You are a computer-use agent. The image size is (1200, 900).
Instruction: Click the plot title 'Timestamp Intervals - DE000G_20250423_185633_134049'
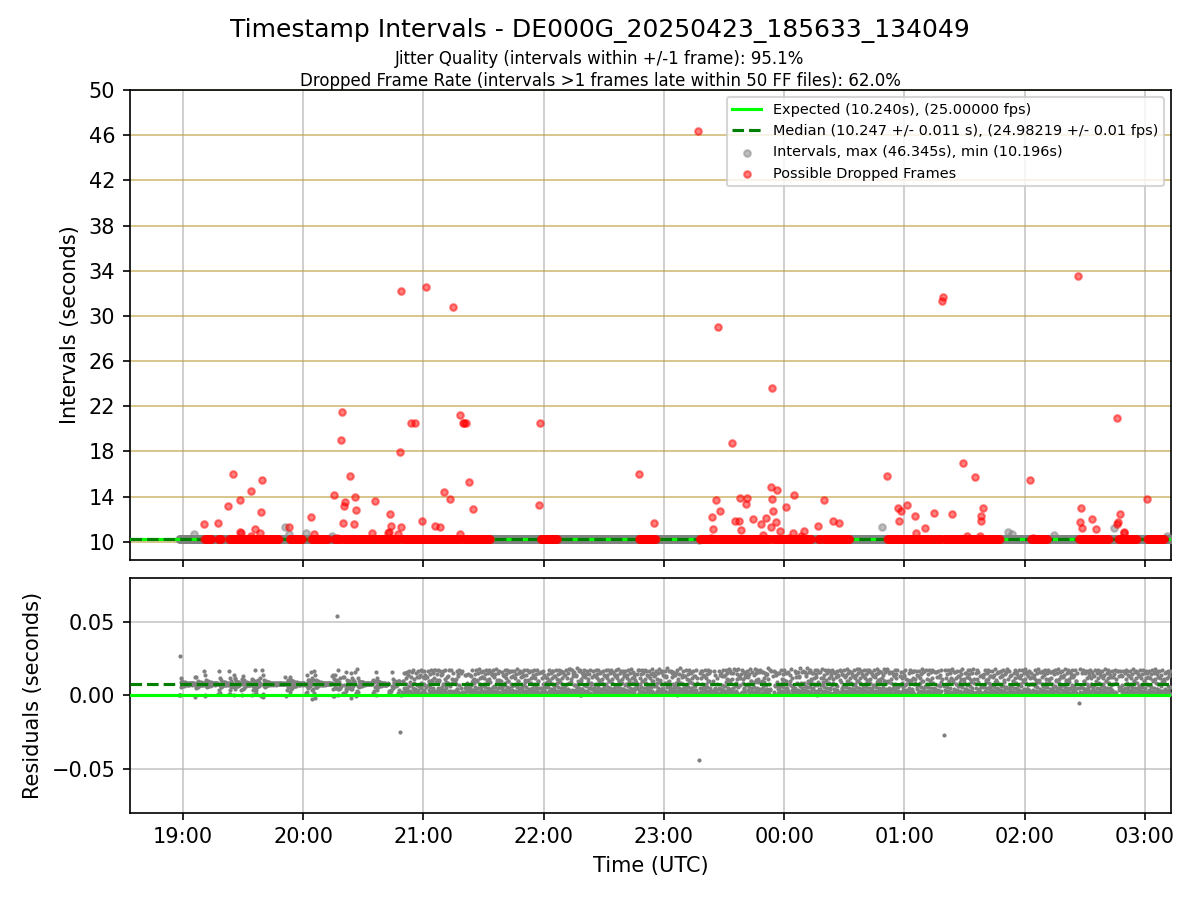tap(599, 29)
